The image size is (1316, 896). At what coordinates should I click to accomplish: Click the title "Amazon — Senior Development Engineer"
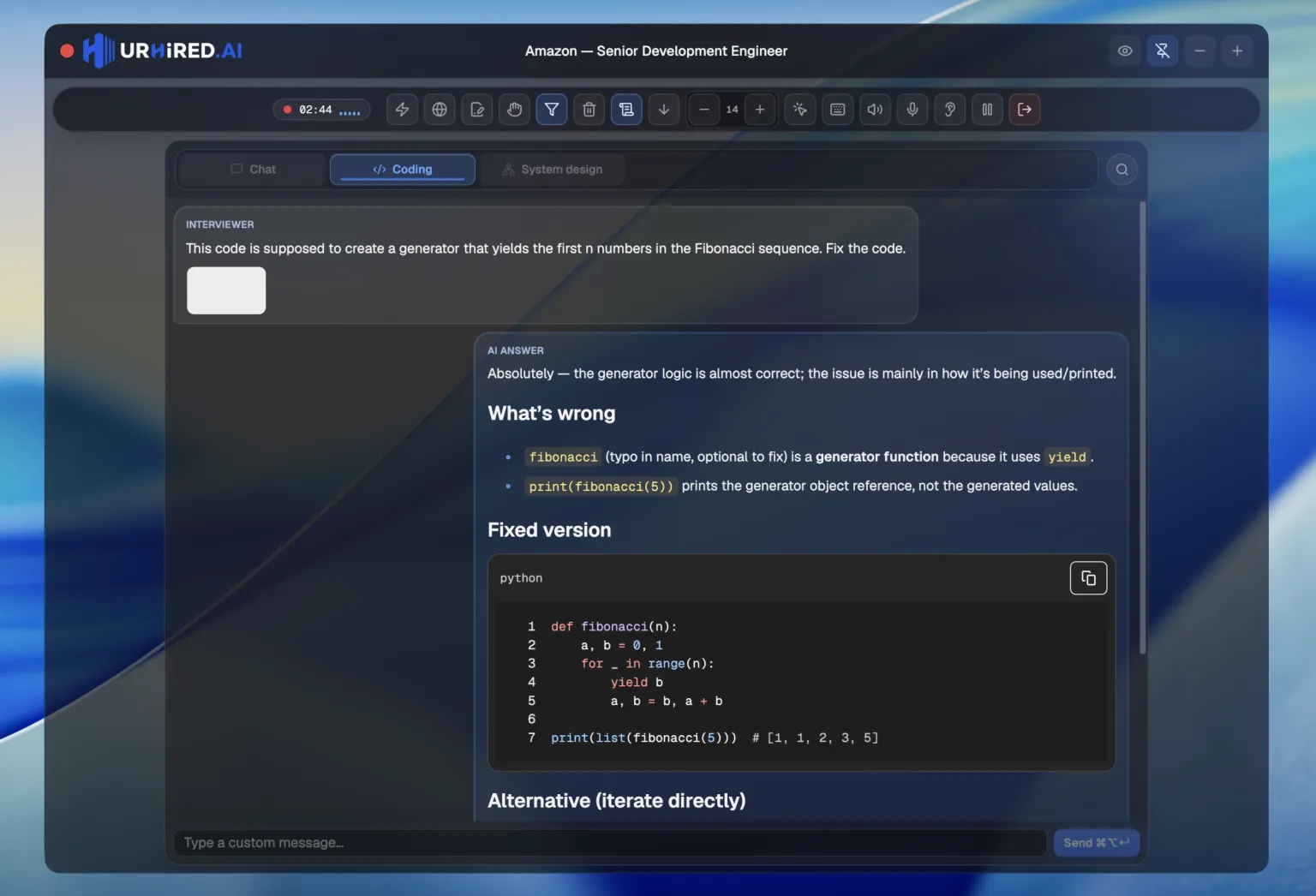656,51
